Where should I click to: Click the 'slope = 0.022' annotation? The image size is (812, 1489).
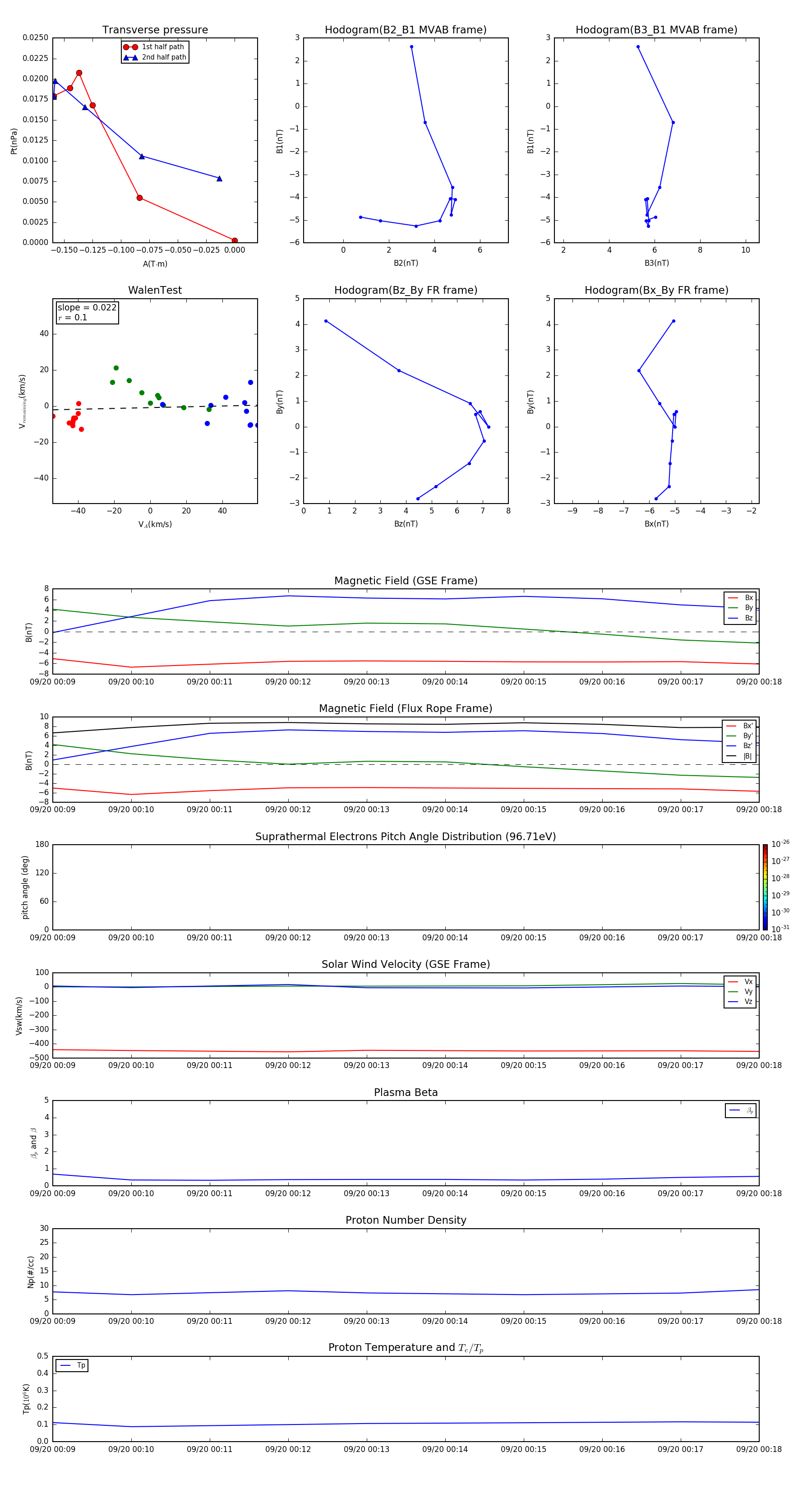[x=87, y=308]
